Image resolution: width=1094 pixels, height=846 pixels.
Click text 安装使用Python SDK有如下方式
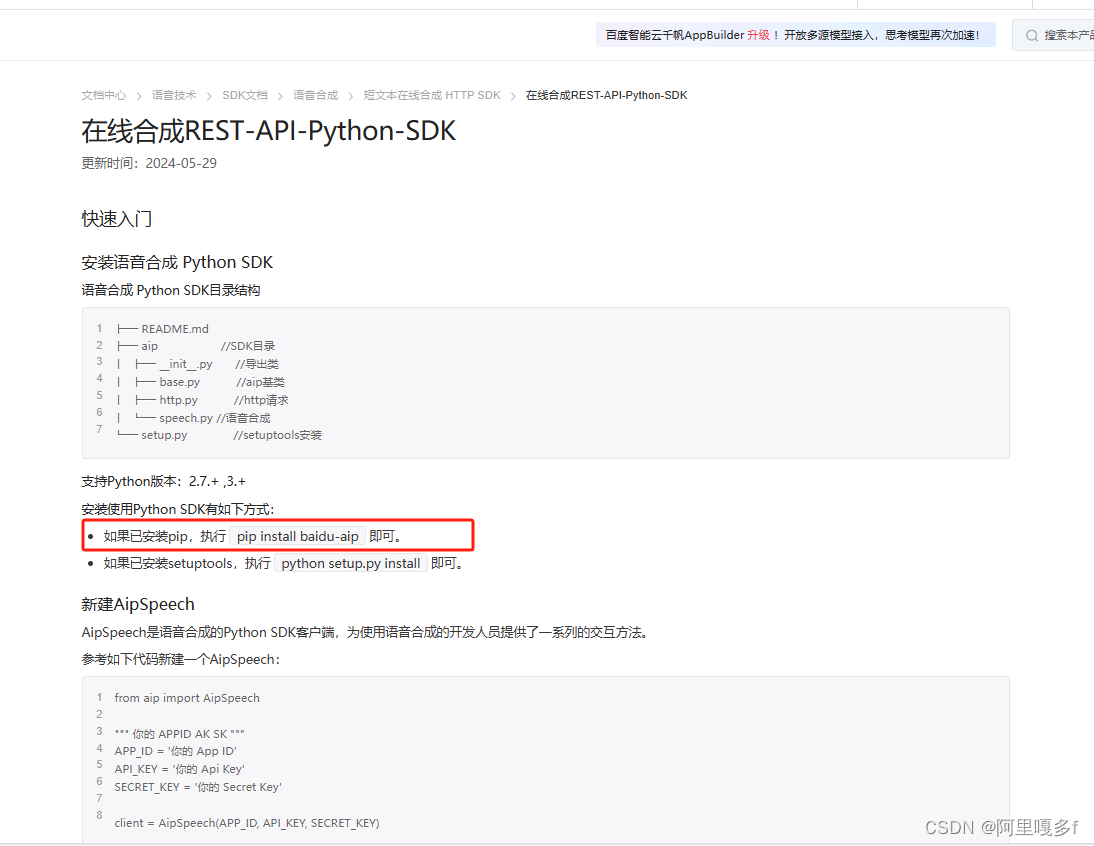[x=178, y=509]
